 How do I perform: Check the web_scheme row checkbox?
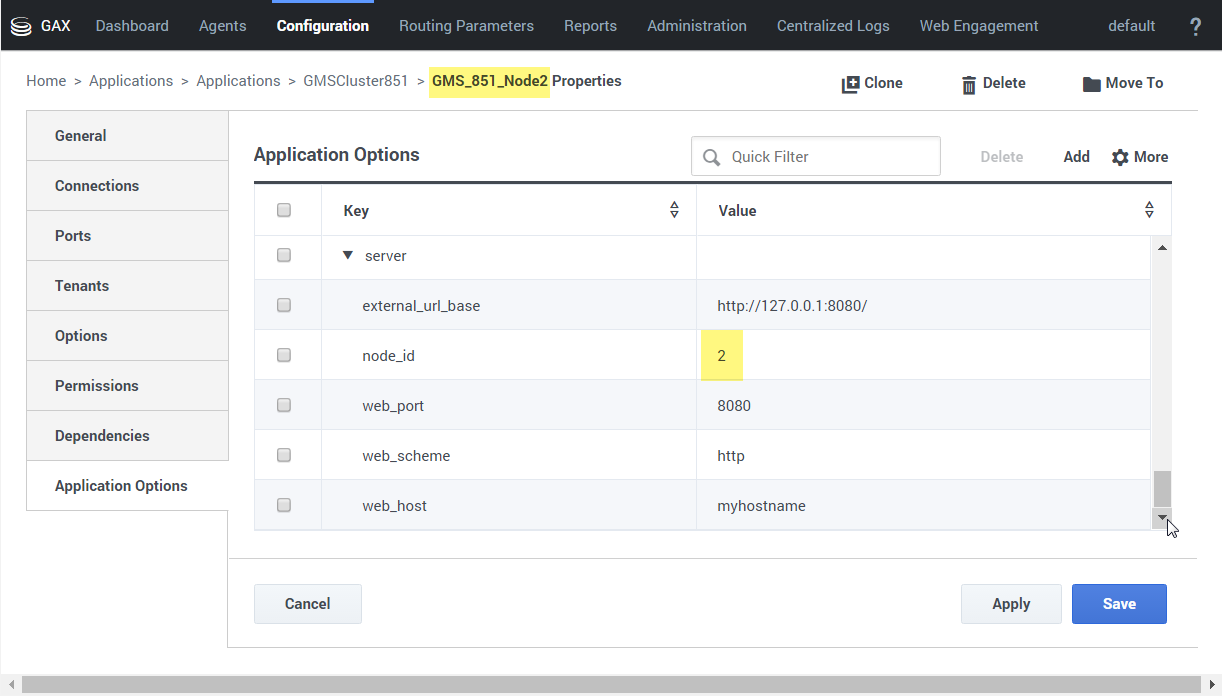click(284, 455)
